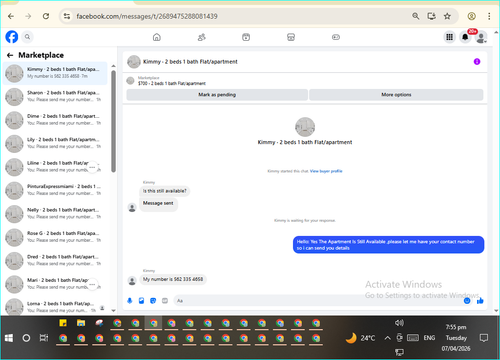Open the Windows action center notifications

tap(484, 338)
